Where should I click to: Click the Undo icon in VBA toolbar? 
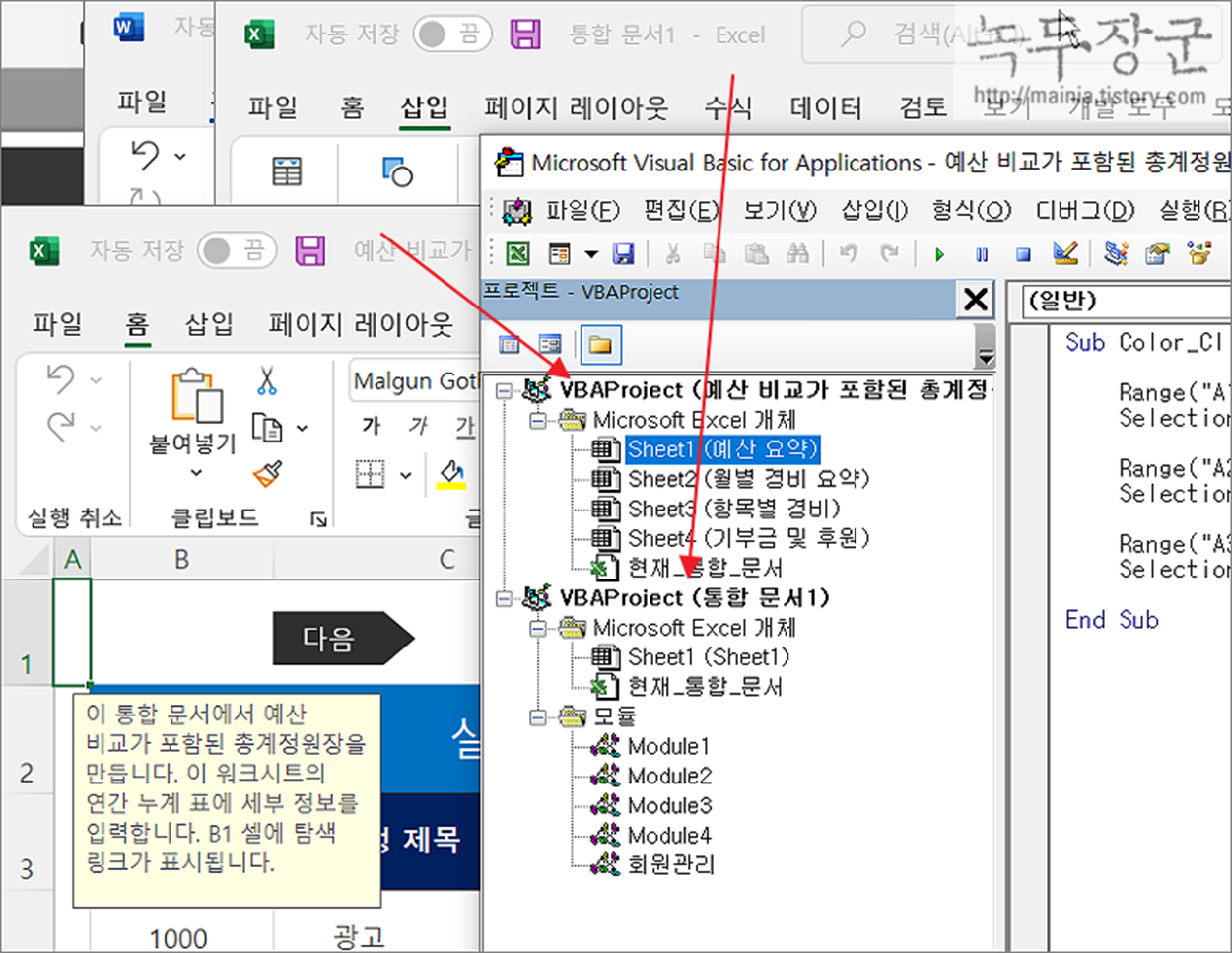tap(848, 254)
